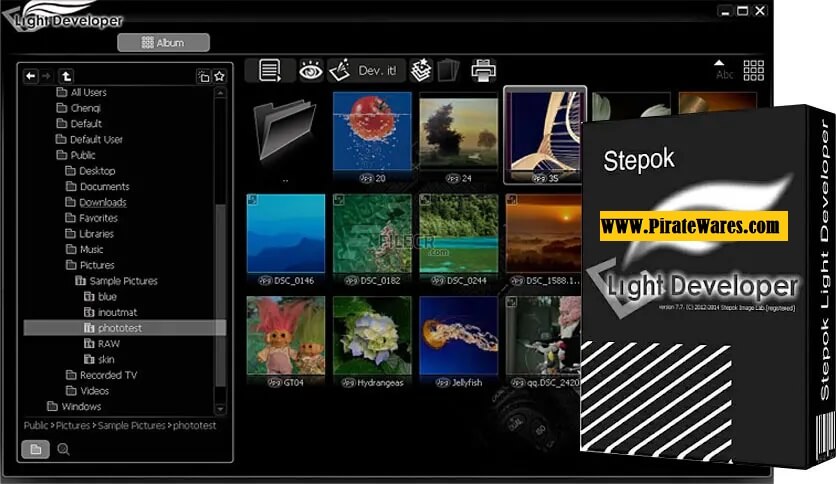Click the batch process stack icon
836x484 pixels.
tap(421, 70)
